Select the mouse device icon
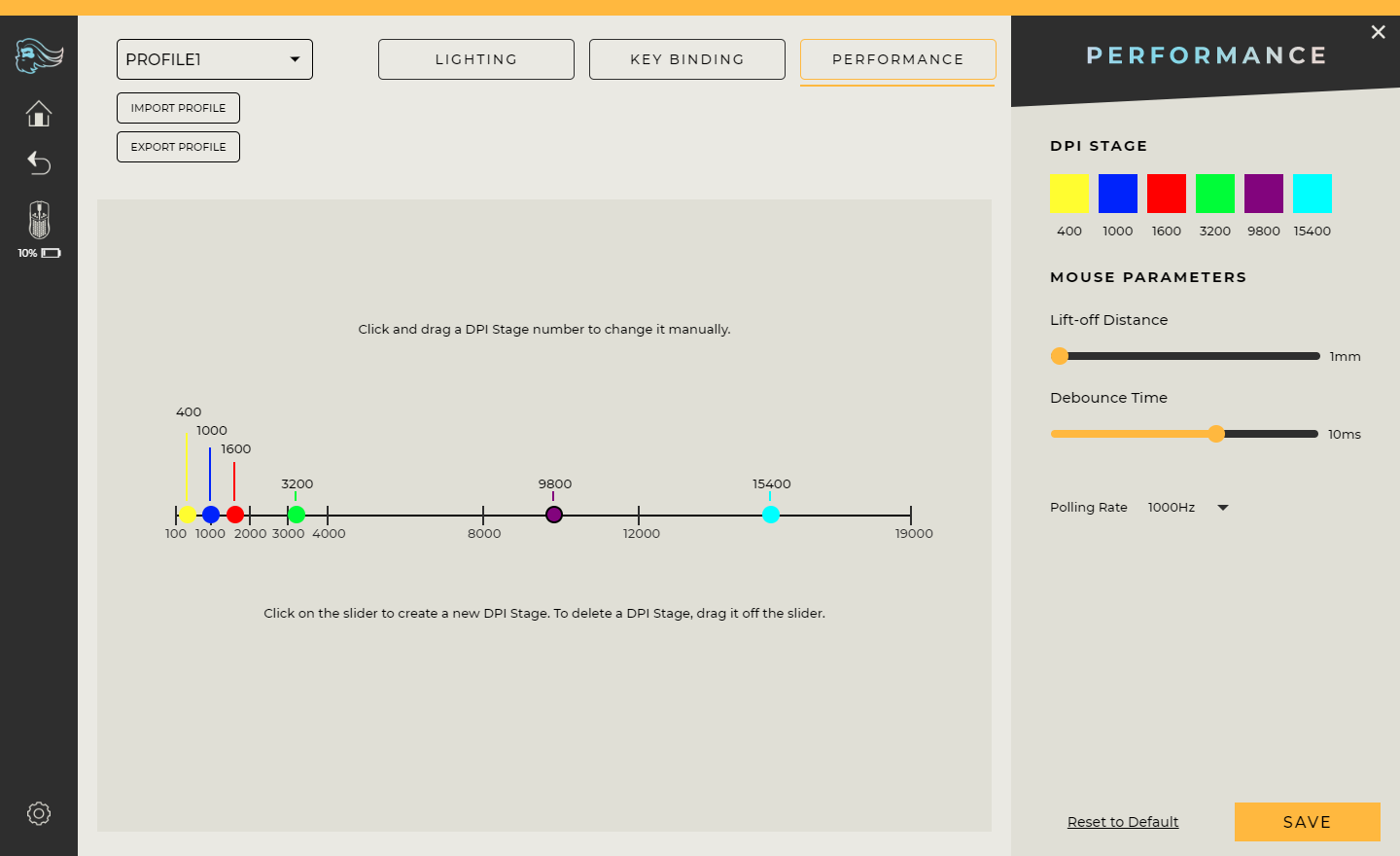 [x=39, y=221]
